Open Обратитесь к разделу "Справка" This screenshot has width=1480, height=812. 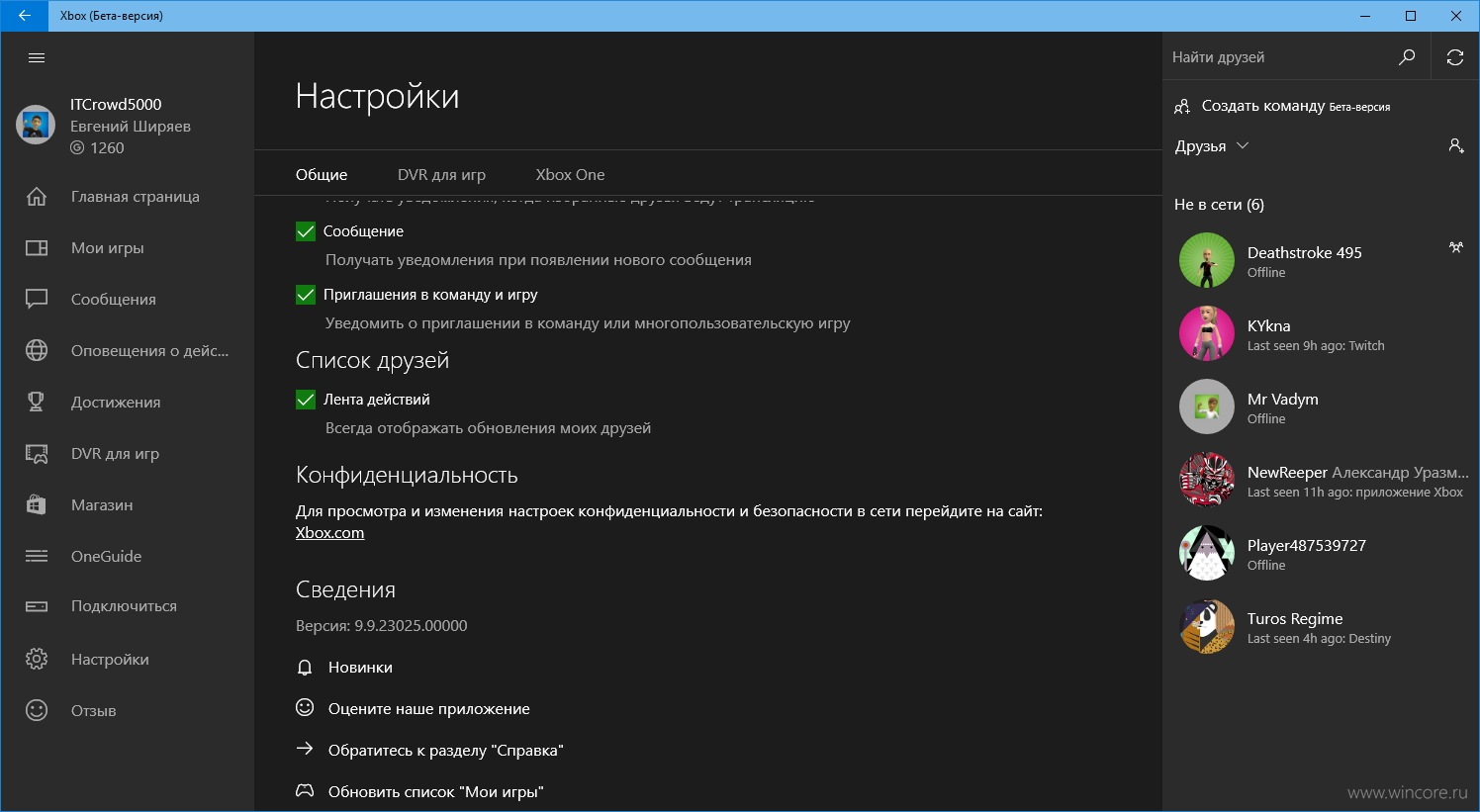pyautogui.click(x=429, y=751)
